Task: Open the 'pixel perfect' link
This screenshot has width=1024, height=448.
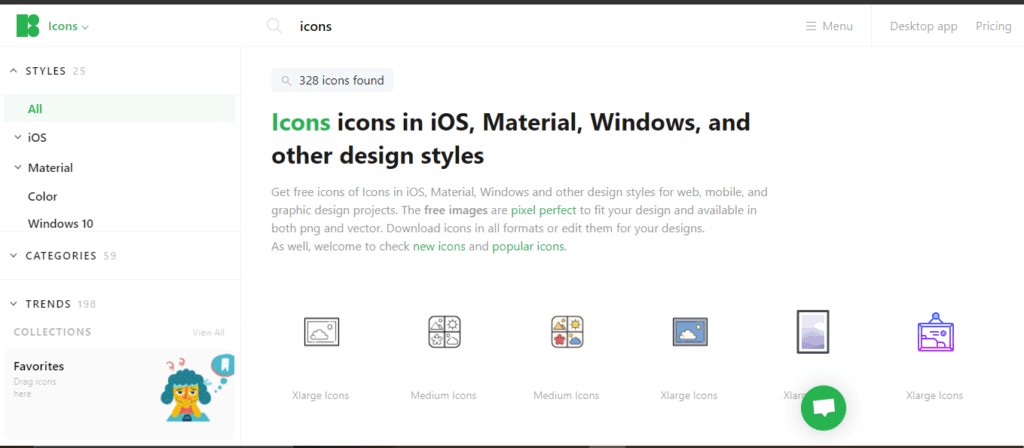Action: pyautogui.click(x=543, y=211)
